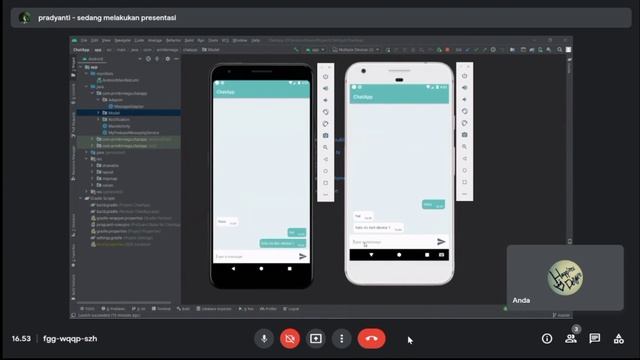Screen dimensions: 640x360
Task: Click overview square on right emulator toolbar
Action: click(x=464, y=182)
